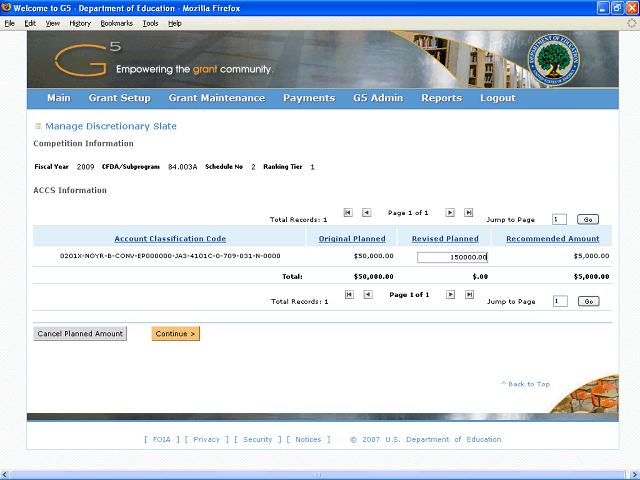The height and width of the screenshot is (480, 640).
Task: Open the FOIA footer link
Action: pos(162,440)
